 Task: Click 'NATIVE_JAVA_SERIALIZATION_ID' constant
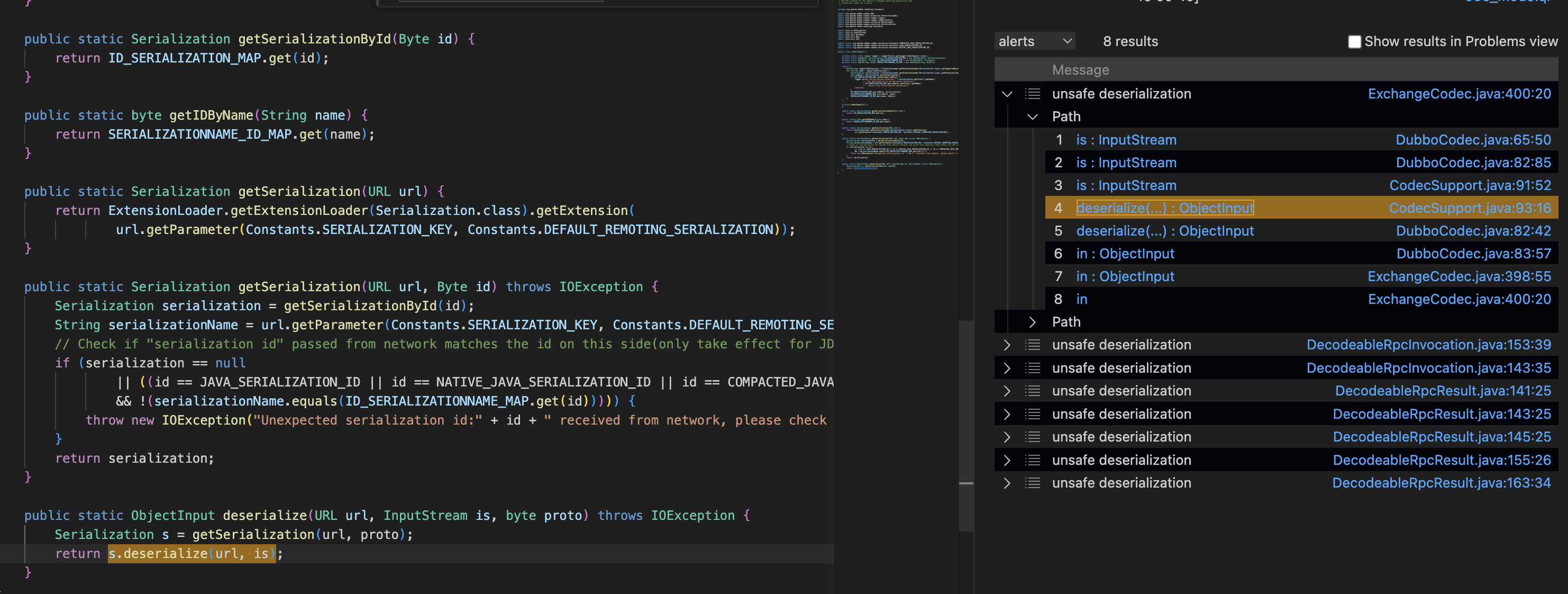(x=543, y=382)
